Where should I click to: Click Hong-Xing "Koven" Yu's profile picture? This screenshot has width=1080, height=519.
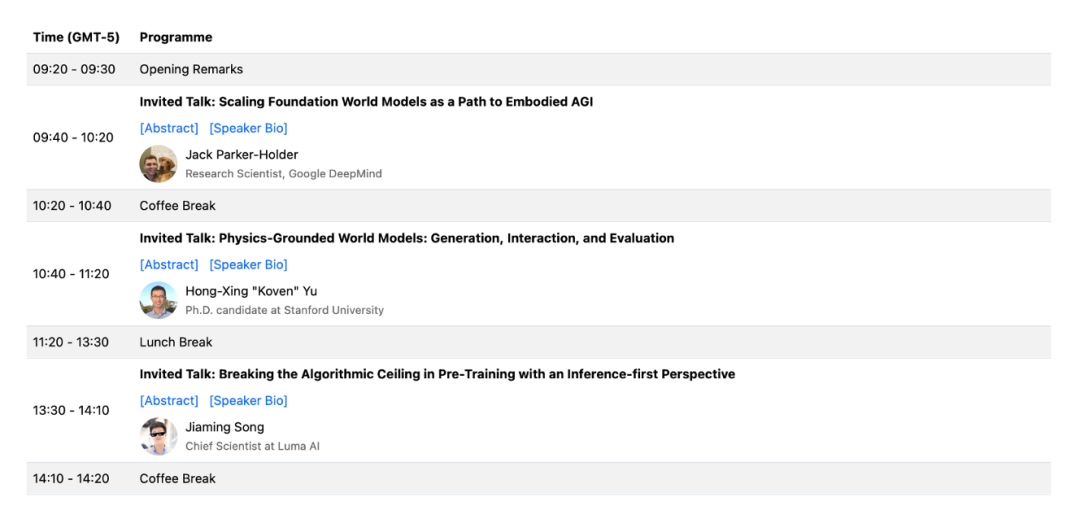pos(158,300)
